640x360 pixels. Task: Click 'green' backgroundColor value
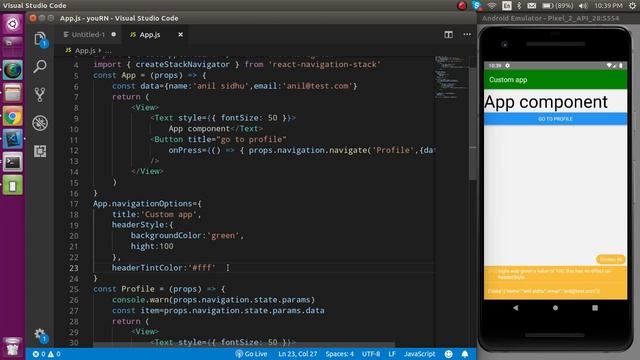223,236
